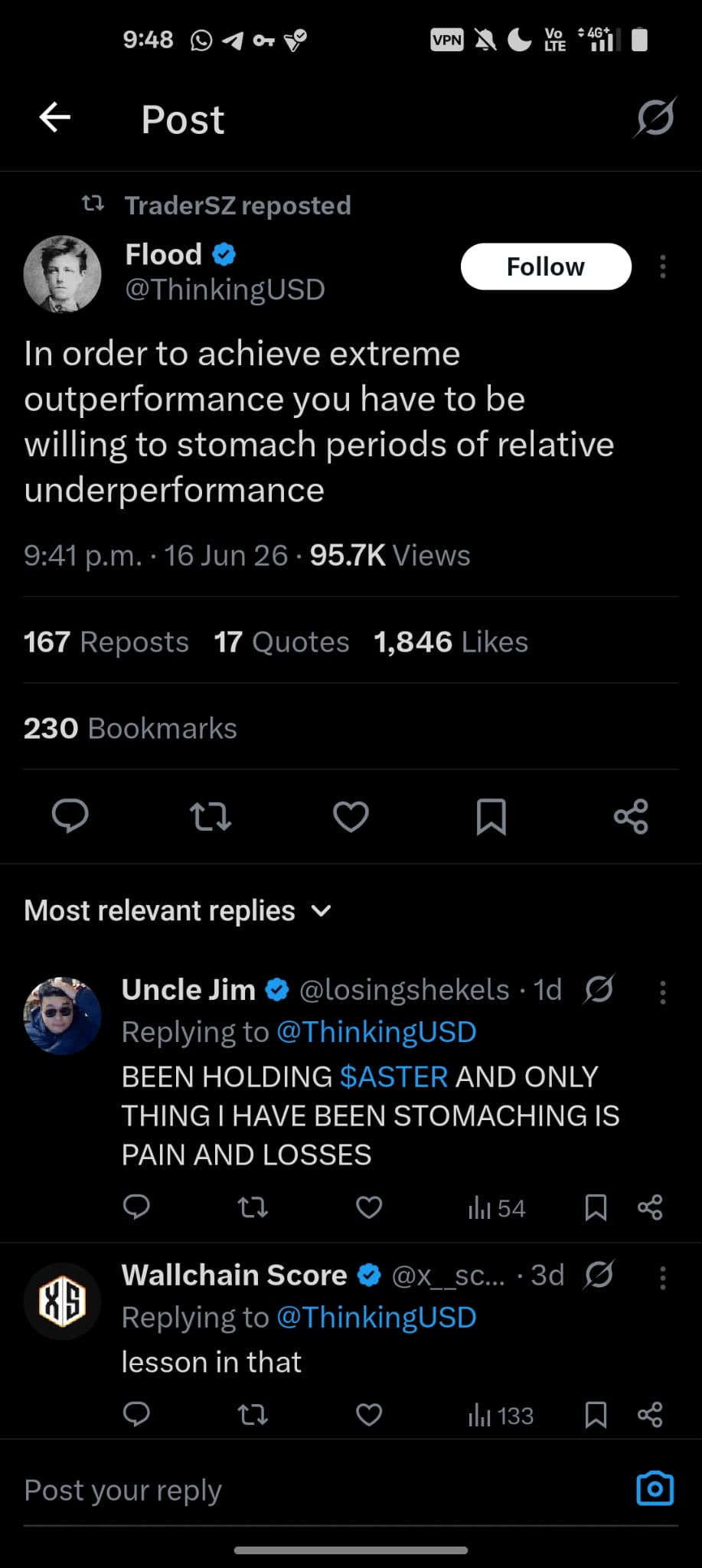Open Grok icon in Post header

655,118
